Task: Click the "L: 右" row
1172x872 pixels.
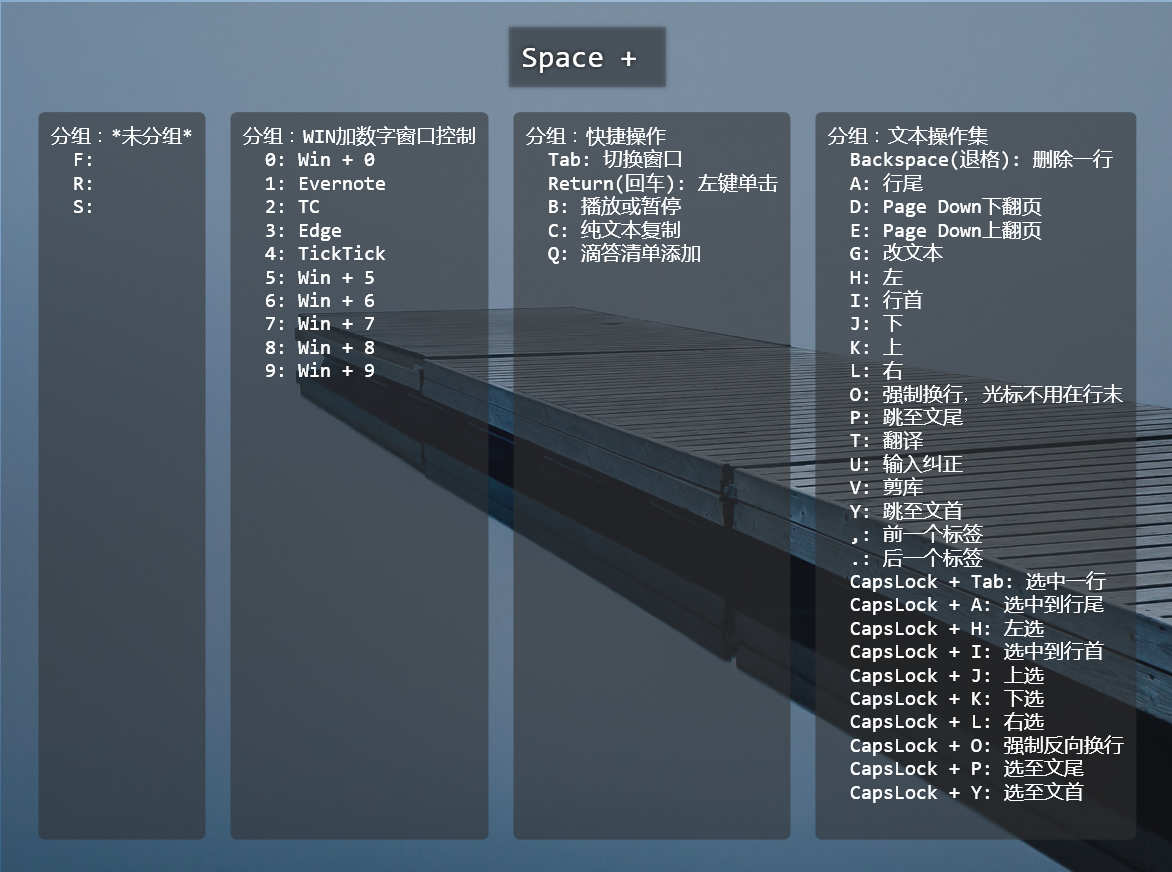Action: pyautogui.click(x=876, y=371)
